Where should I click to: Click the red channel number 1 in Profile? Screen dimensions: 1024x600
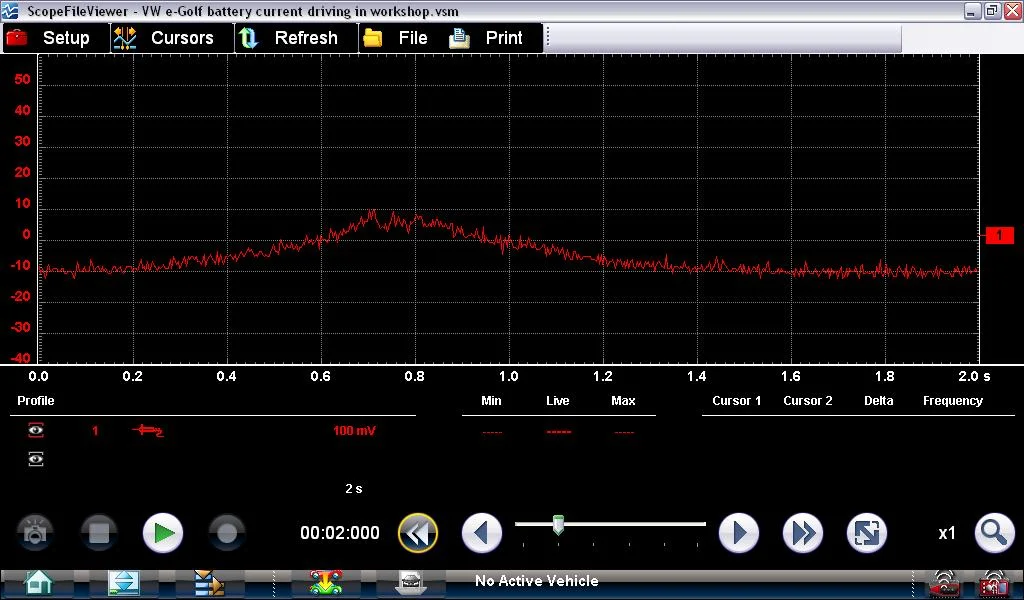pyautogui.click(x=95, y=431)
